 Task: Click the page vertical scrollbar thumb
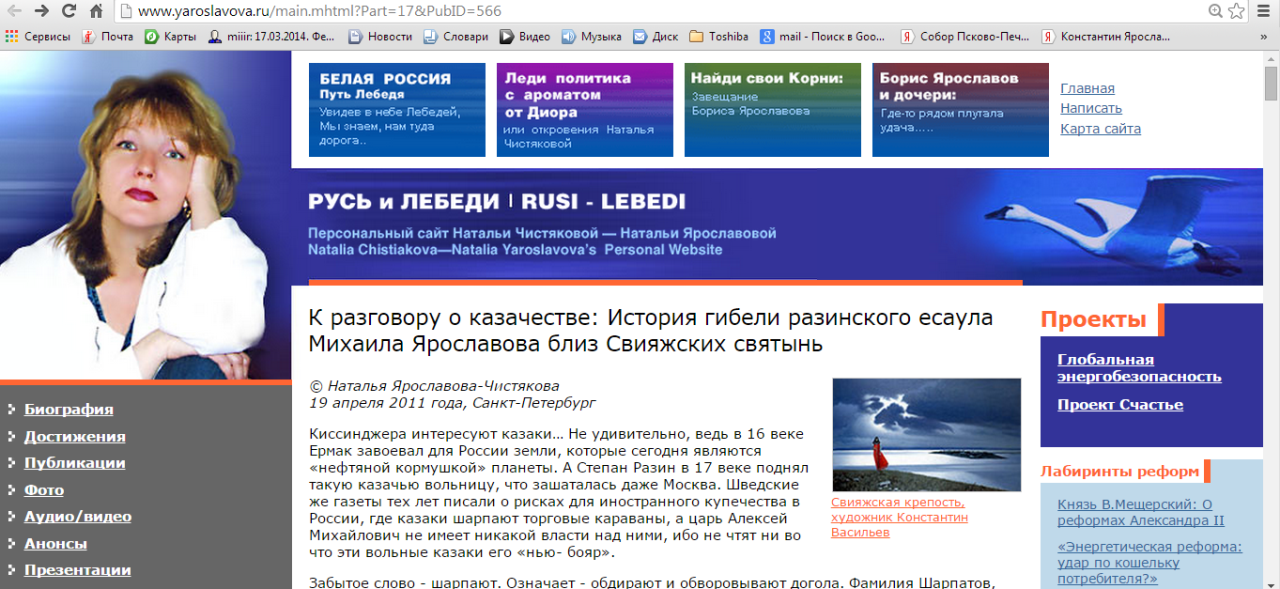tap(1271, 85)
